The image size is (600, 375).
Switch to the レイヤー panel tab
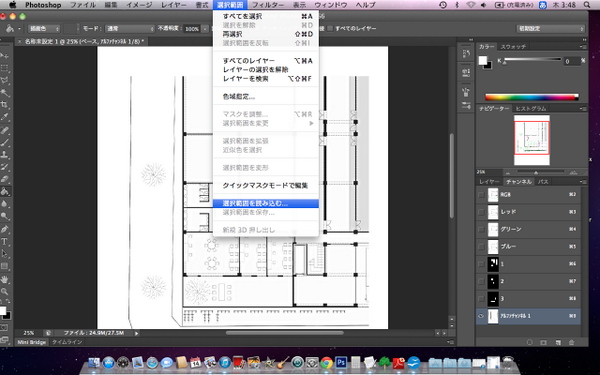489,182
